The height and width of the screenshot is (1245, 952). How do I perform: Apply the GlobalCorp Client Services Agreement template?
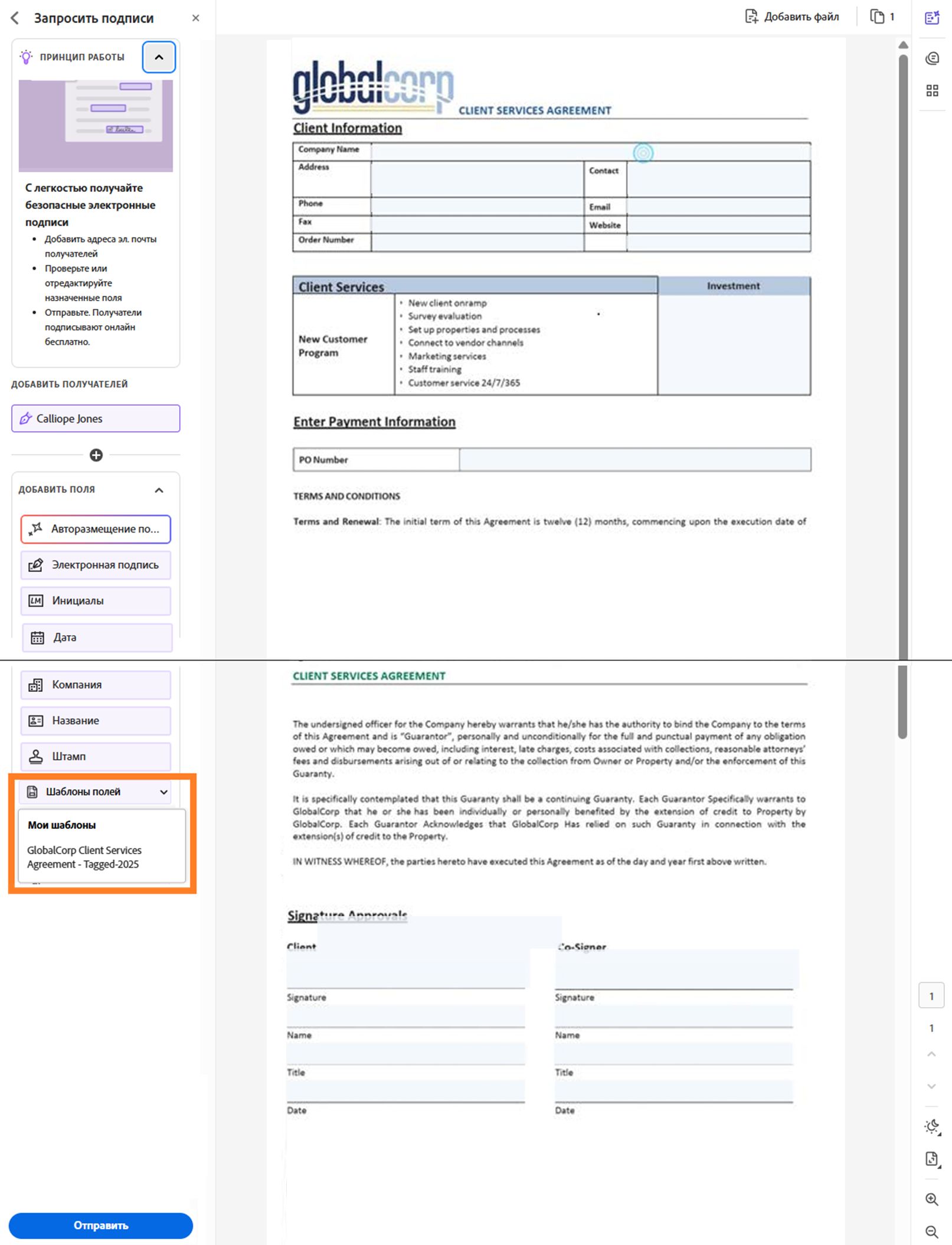pyautogui.click(x=84, y=857)
